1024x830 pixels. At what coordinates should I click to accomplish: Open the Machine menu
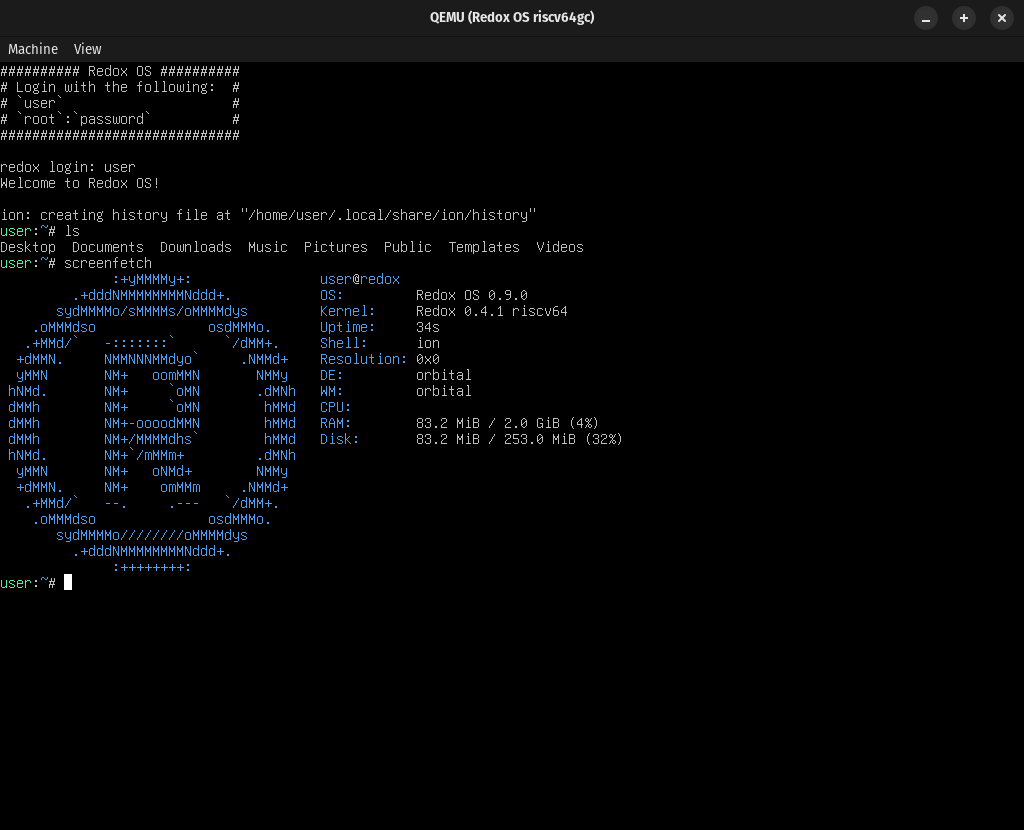point(33,49)
